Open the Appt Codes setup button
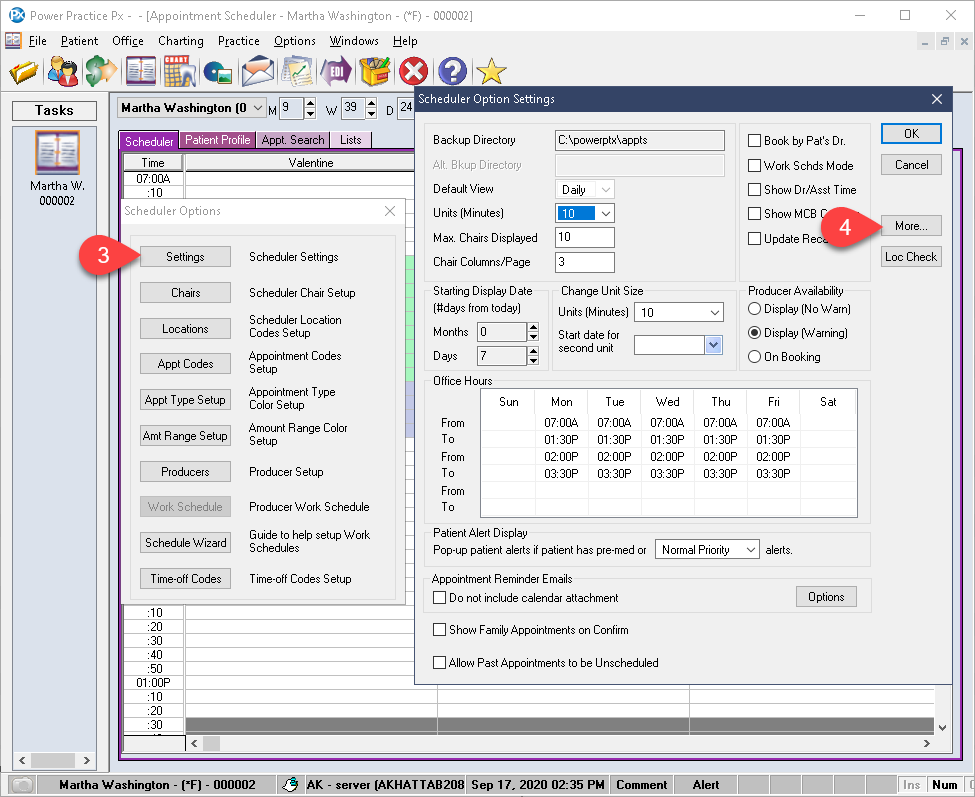975x797 pixels. (x=185, y=364)
